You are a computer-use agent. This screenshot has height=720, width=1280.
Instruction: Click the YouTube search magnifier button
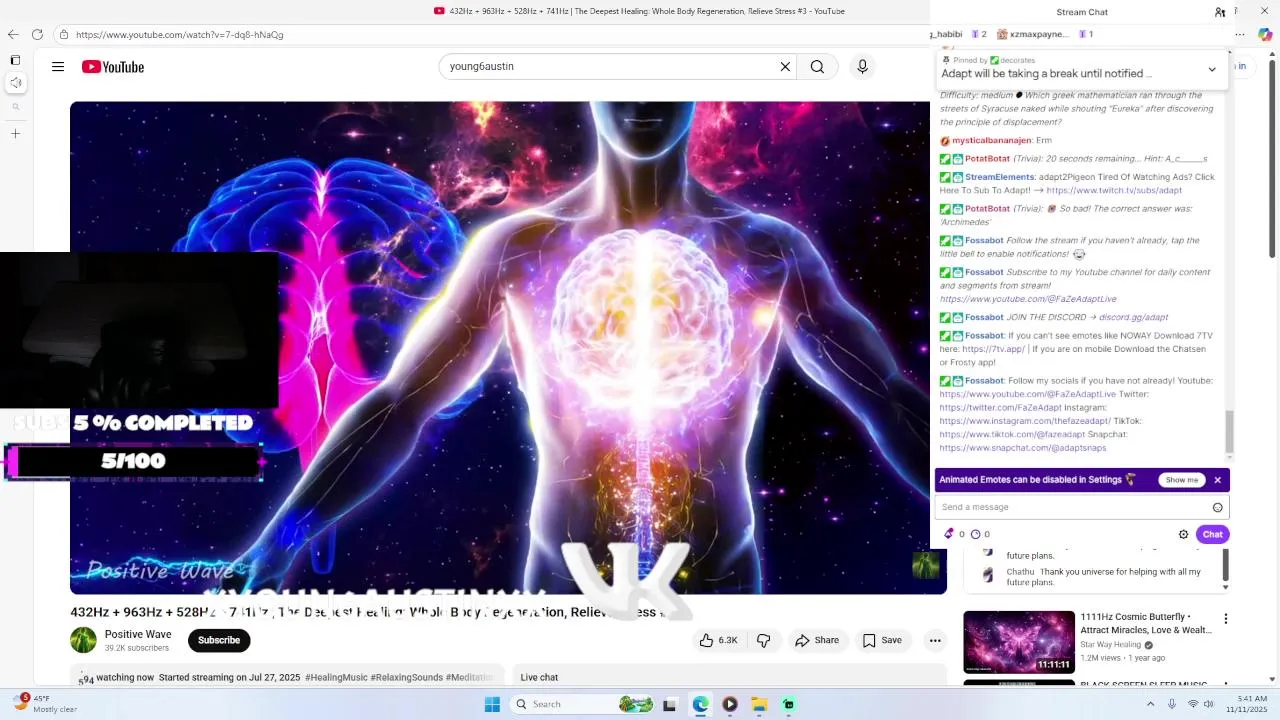click(x=817, y=67)
